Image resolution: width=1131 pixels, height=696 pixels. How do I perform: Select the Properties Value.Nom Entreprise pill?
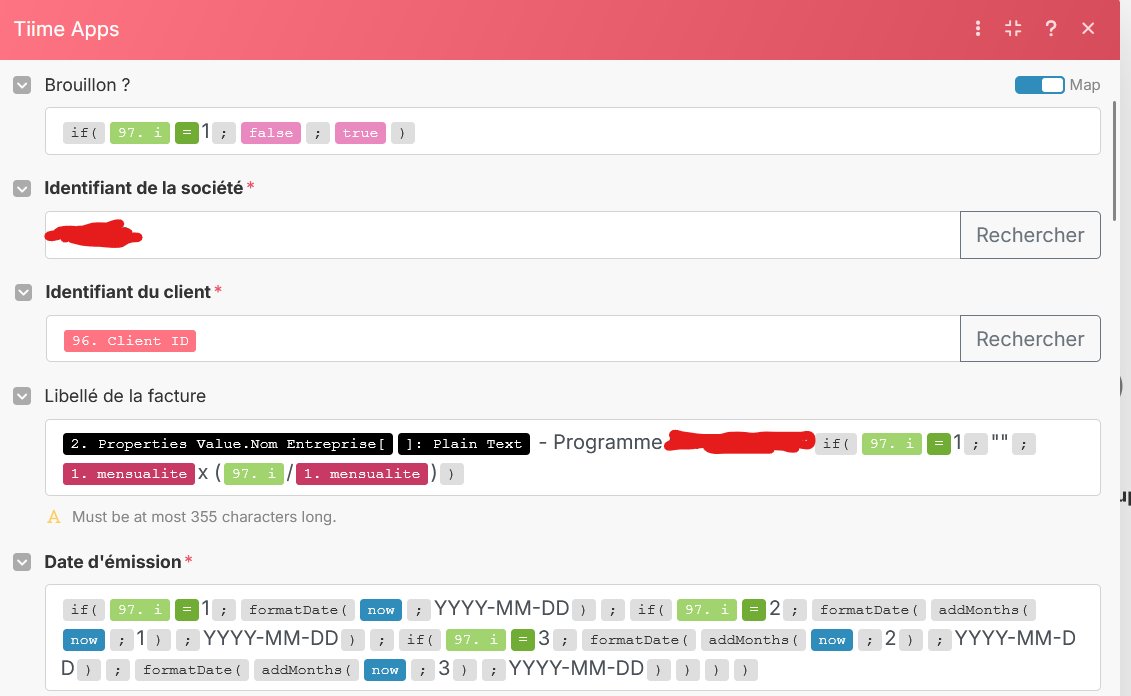(x=228, y=444)
